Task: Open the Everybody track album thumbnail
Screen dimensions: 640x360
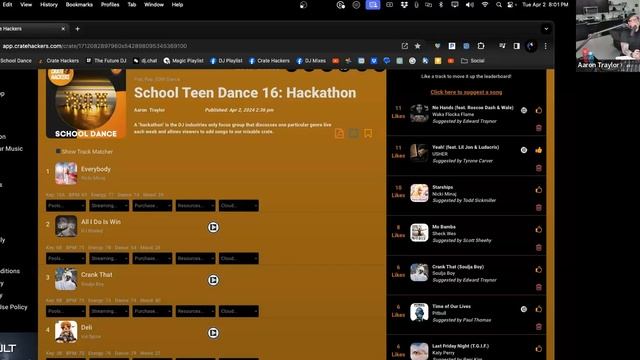Action: pos(66,173)
